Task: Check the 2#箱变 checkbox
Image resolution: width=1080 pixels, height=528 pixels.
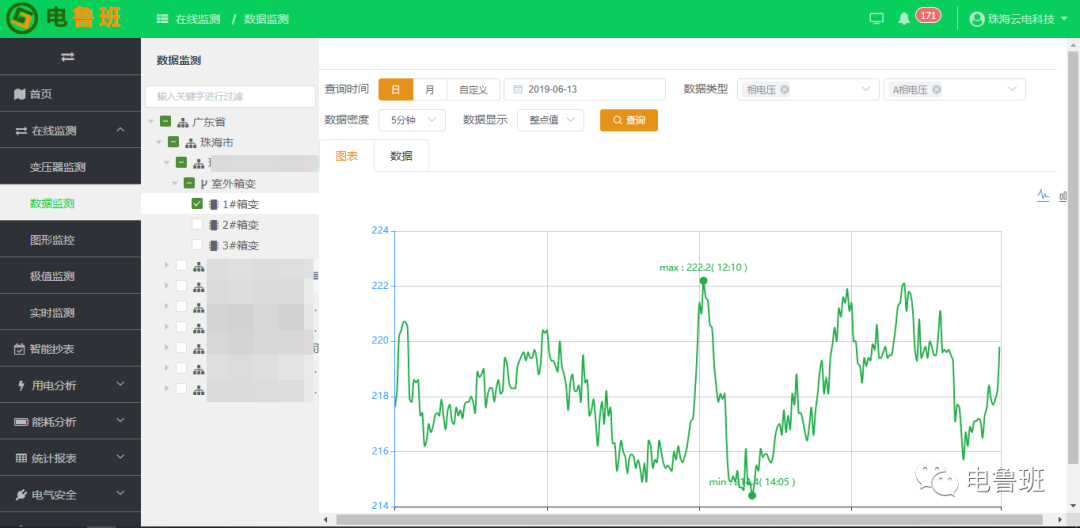Action: coord(197,224)
